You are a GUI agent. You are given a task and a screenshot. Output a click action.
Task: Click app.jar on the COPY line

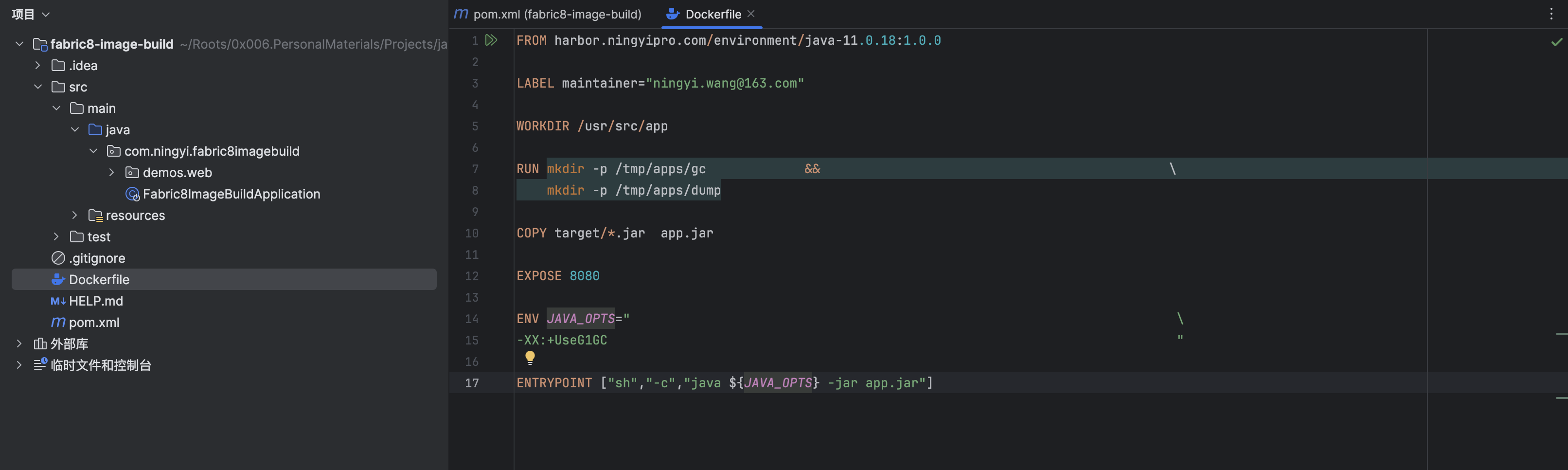[x=687, y=233]
